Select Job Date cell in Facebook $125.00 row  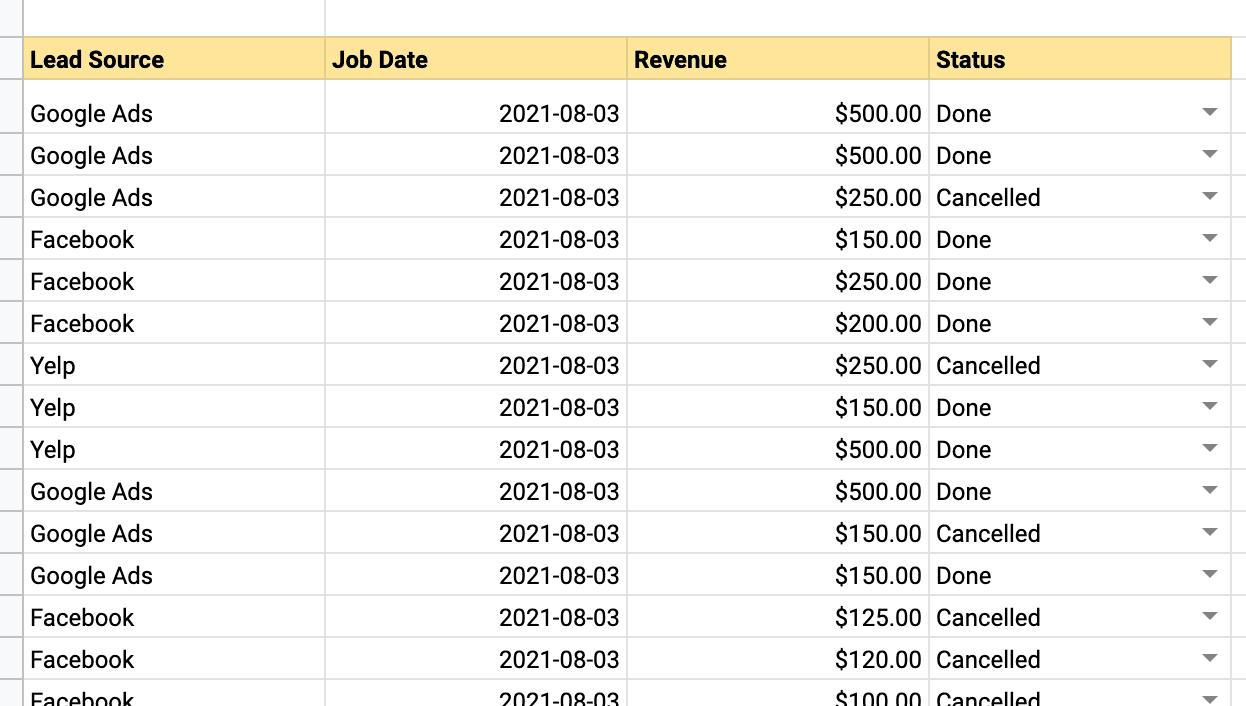pos(476,617)
